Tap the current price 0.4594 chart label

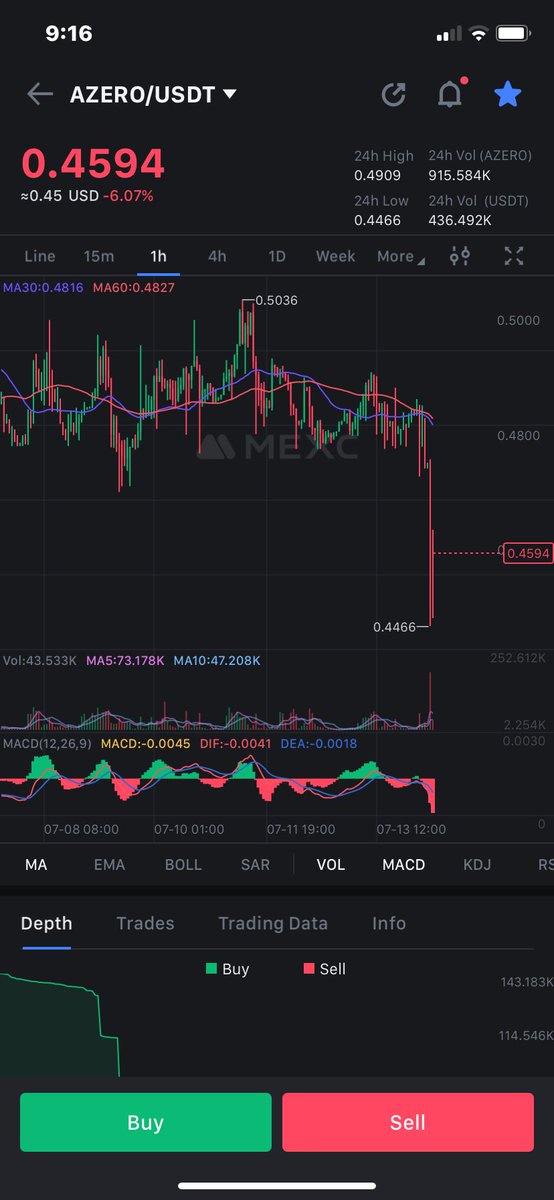click(527, 552)
